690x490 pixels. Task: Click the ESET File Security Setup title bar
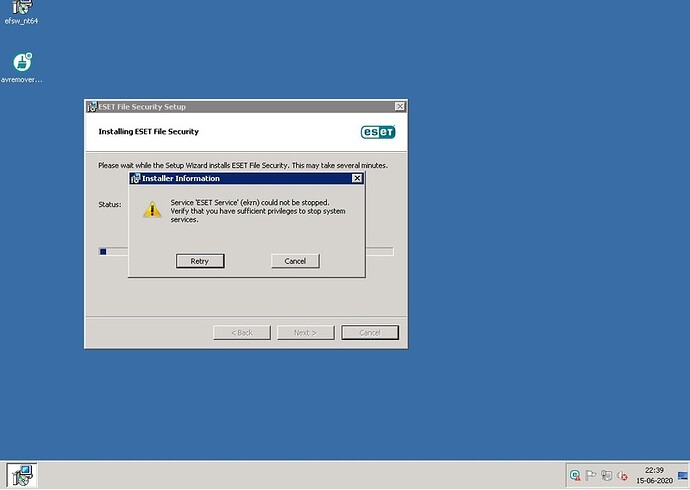pos(246,106)
